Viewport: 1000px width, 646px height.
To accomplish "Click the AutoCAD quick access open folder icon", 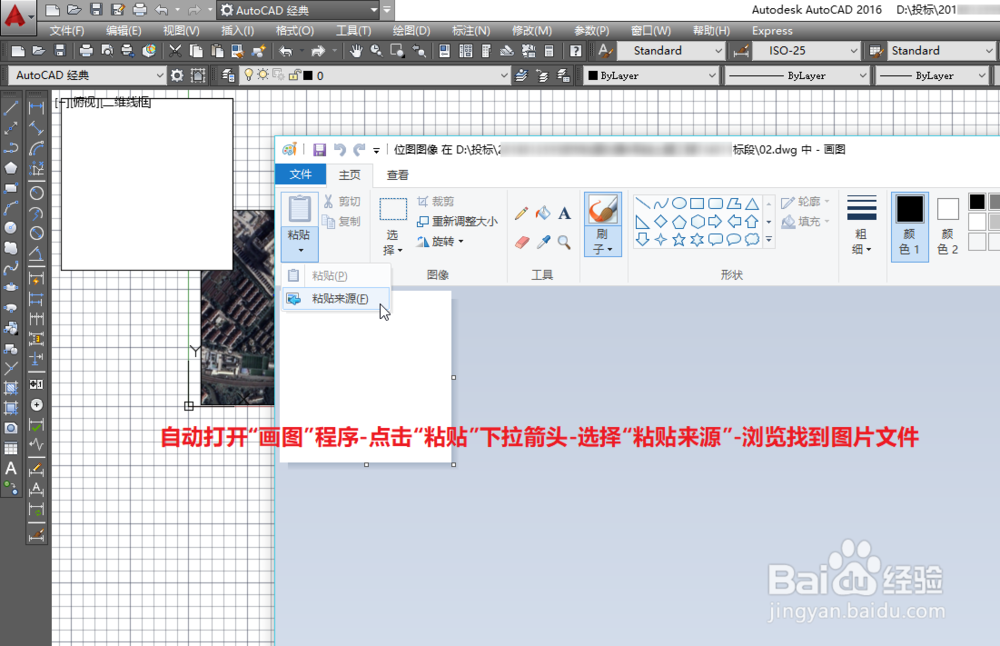I will pyautogui.click(x=74, y=10).
